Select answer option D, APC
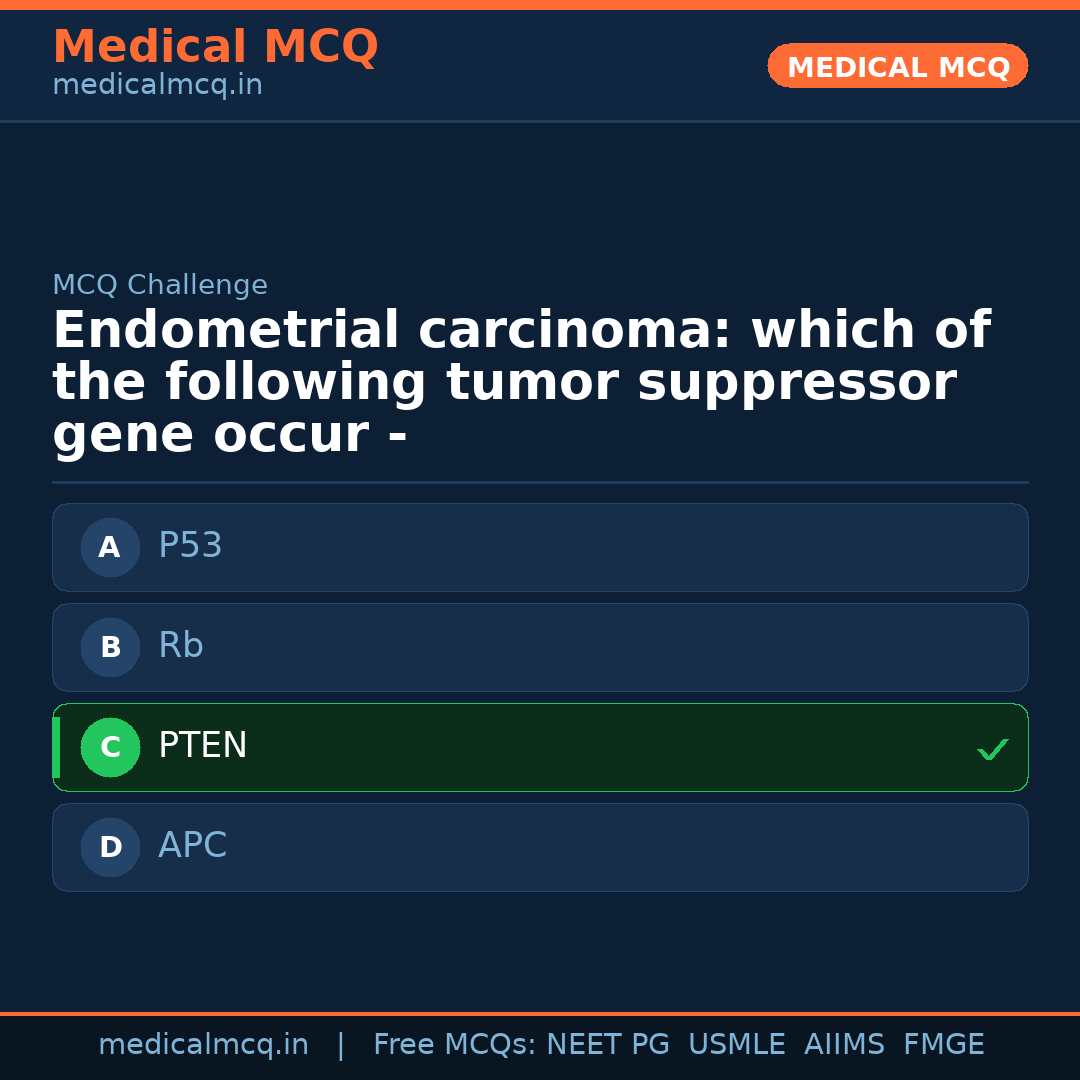Screen dimensions: 1080x1080 pos(540,847)
